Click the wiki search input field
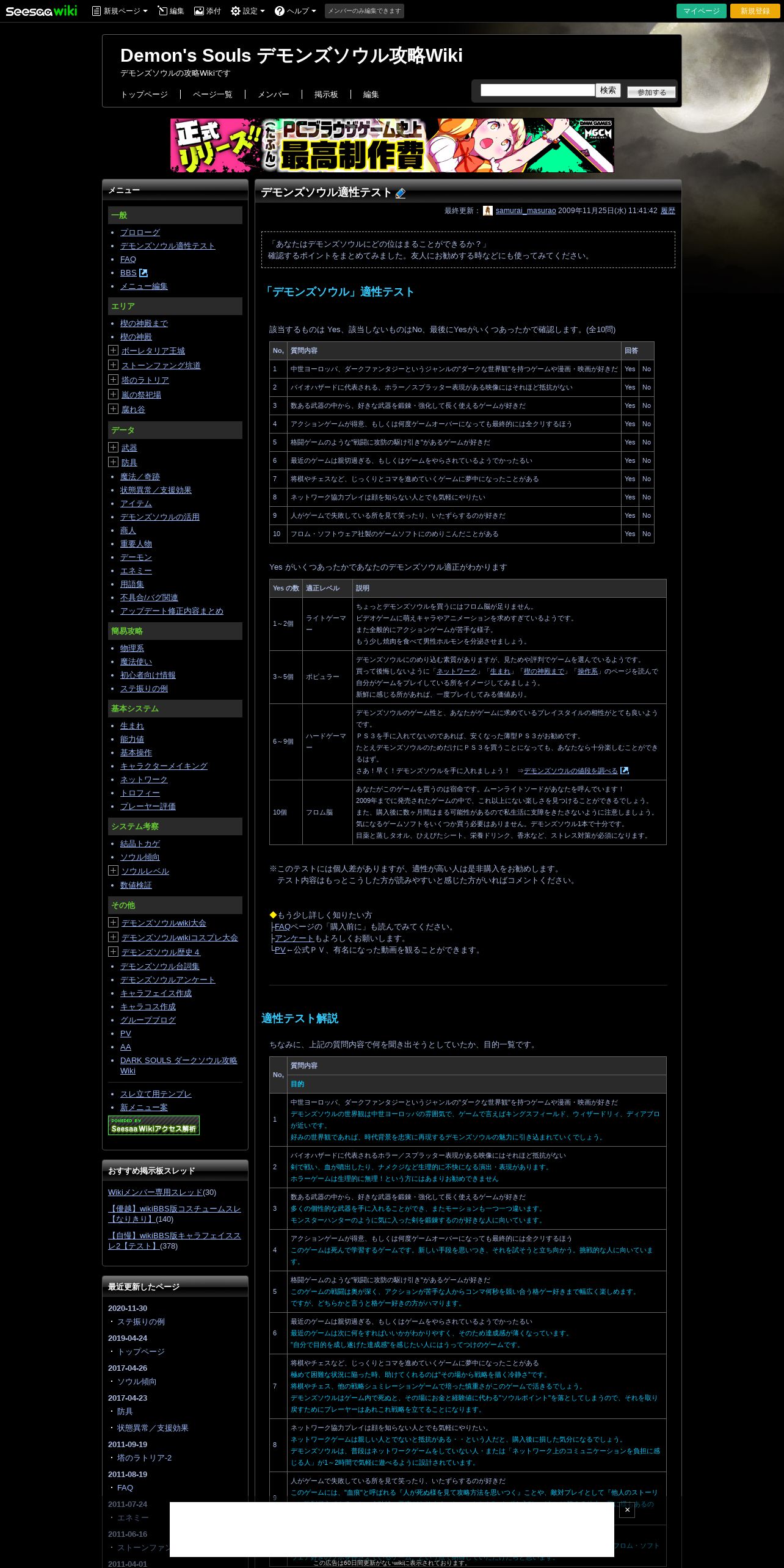Screen dimensions: 784x1568 (537, 90)
